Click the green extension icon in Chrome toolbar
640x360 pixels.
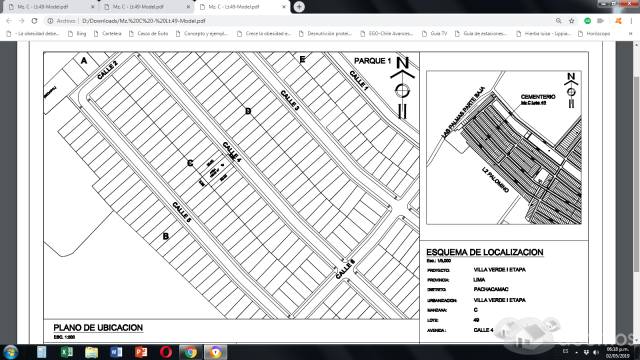click(x=587, y=20)
